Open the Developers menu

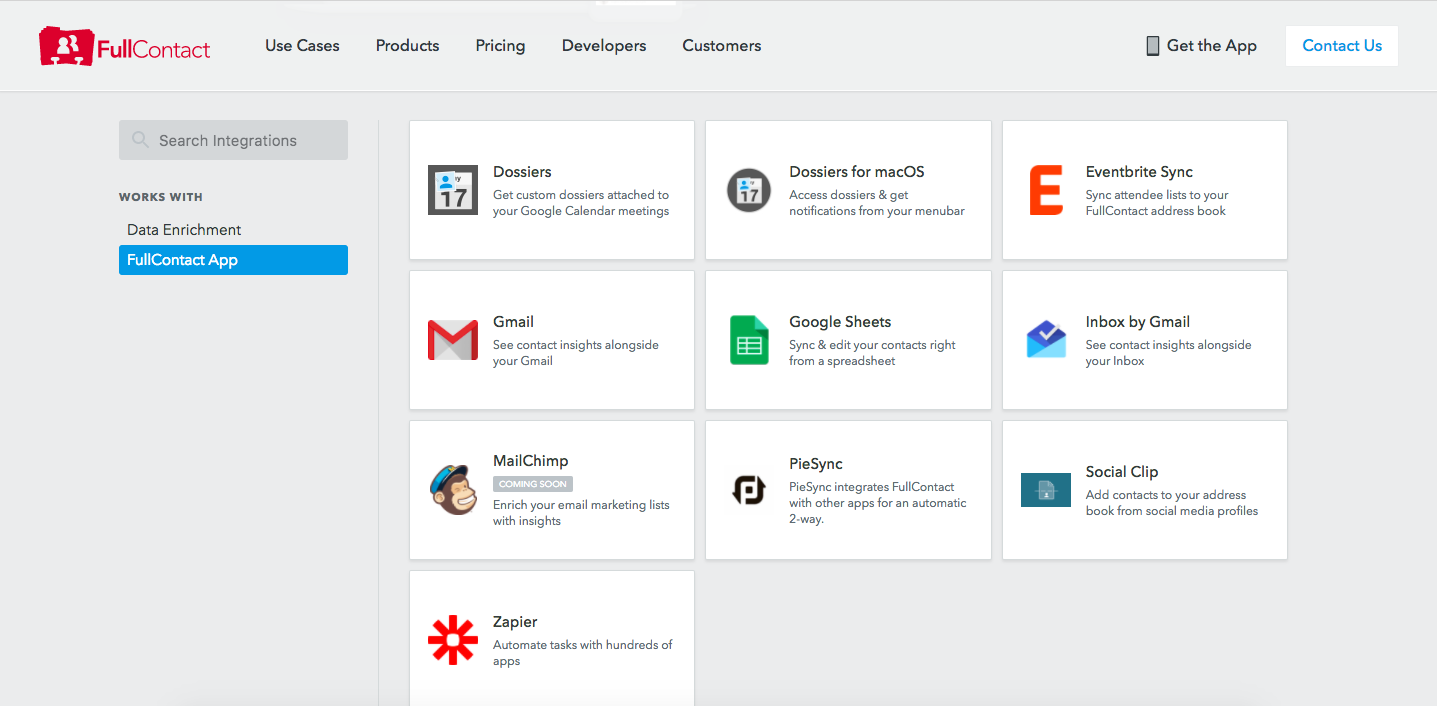pos(604,46)
